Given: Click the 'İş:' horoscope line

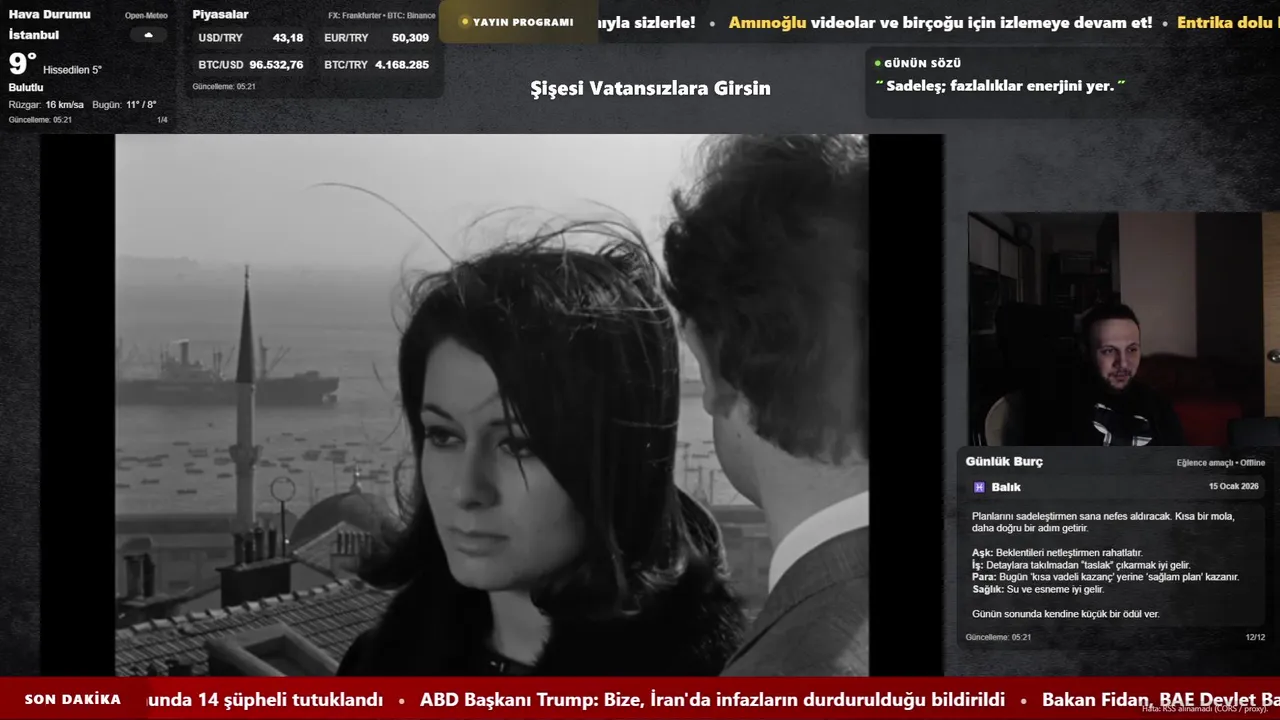Looking at the screenshot, I should (x=1081, y=565).
